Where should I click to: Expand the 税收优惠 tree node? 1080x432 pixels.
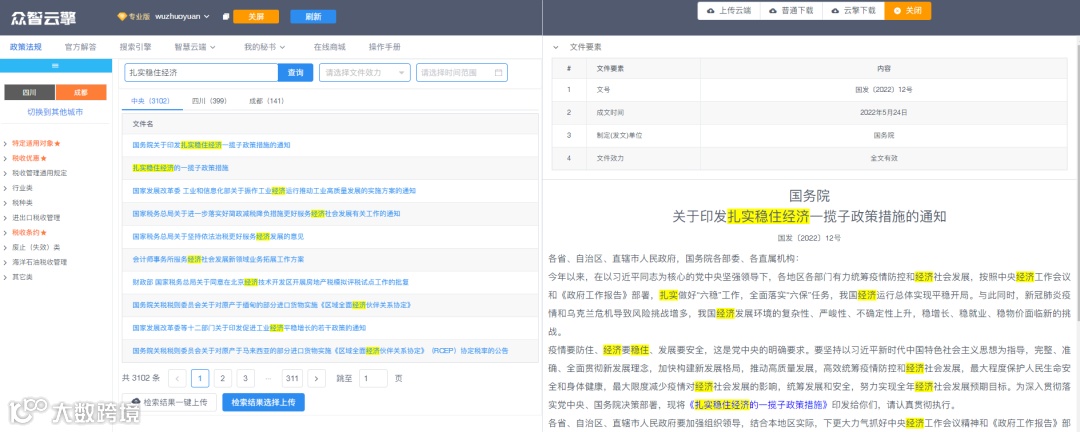(6, 158)
